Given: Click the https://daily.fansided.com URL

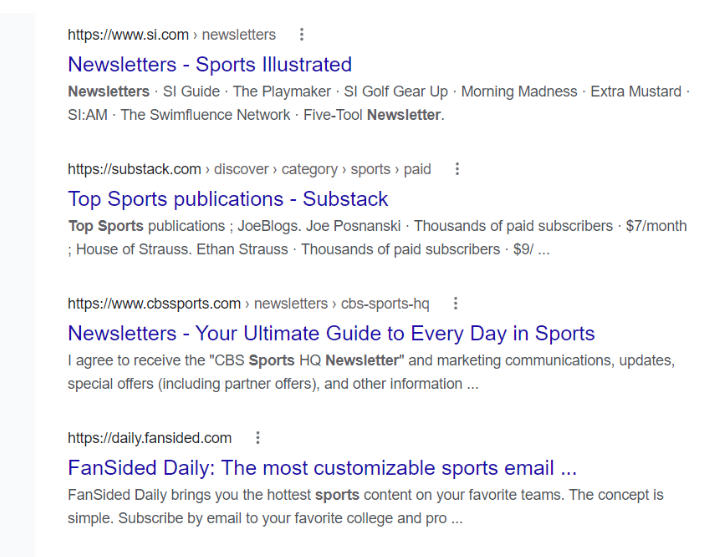Looking at the screenshot, I should tap(150, 438).
